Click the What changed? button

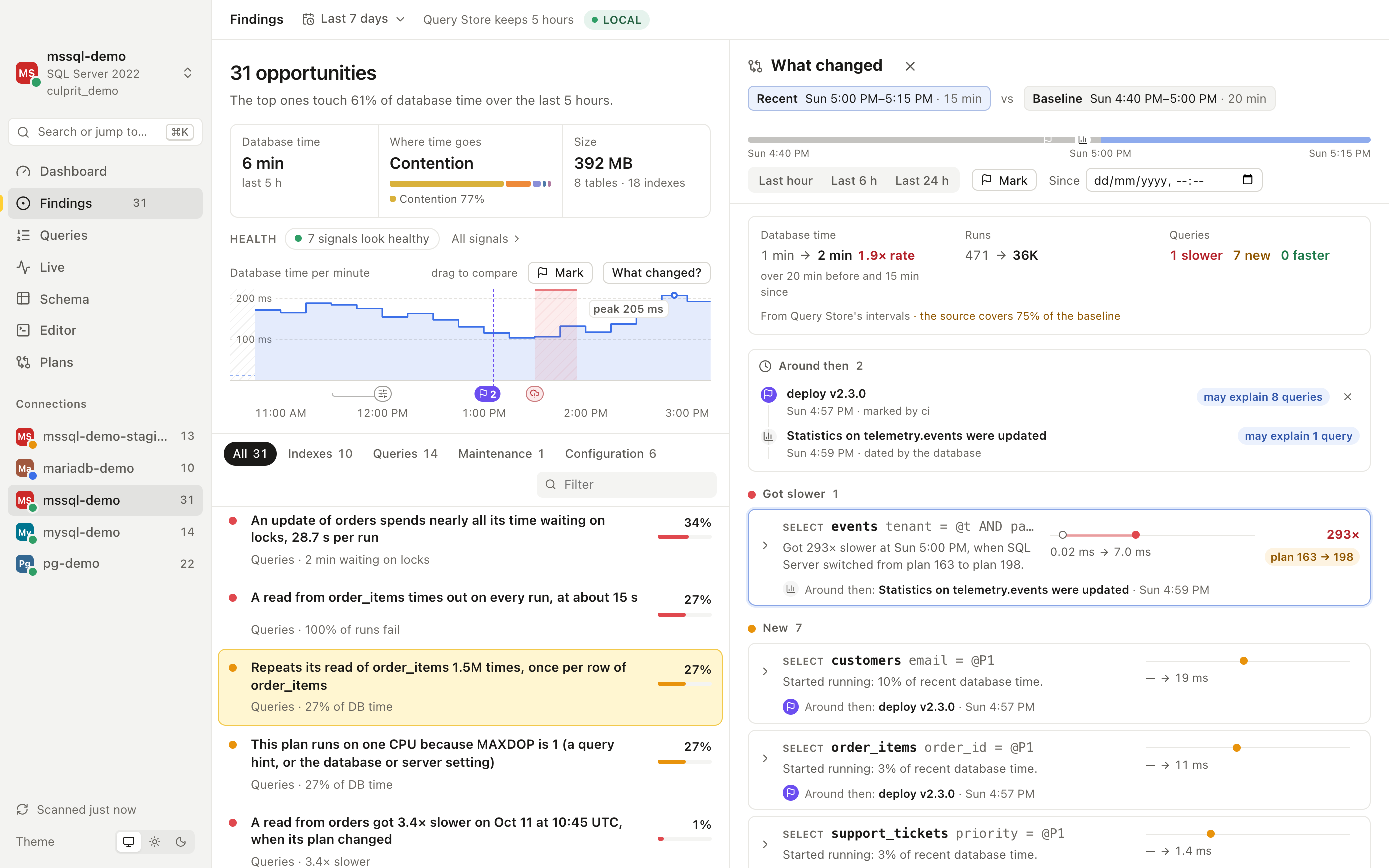coord(656,272)
